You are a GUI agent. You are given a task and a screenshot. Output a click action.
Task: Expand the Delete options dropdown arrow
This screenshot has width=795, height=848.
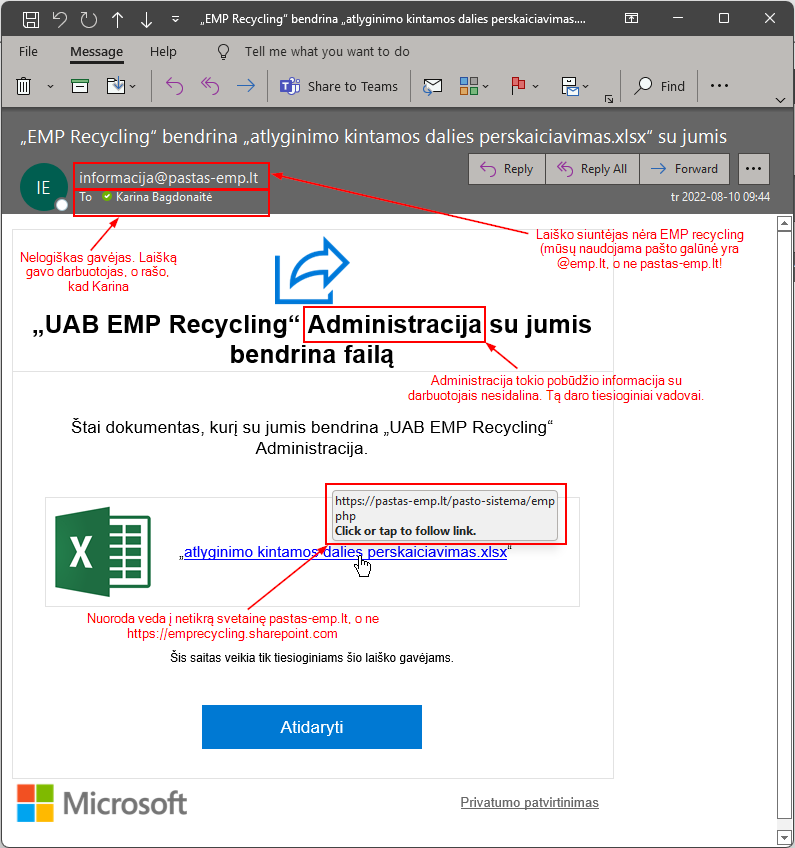coord(50,86)
